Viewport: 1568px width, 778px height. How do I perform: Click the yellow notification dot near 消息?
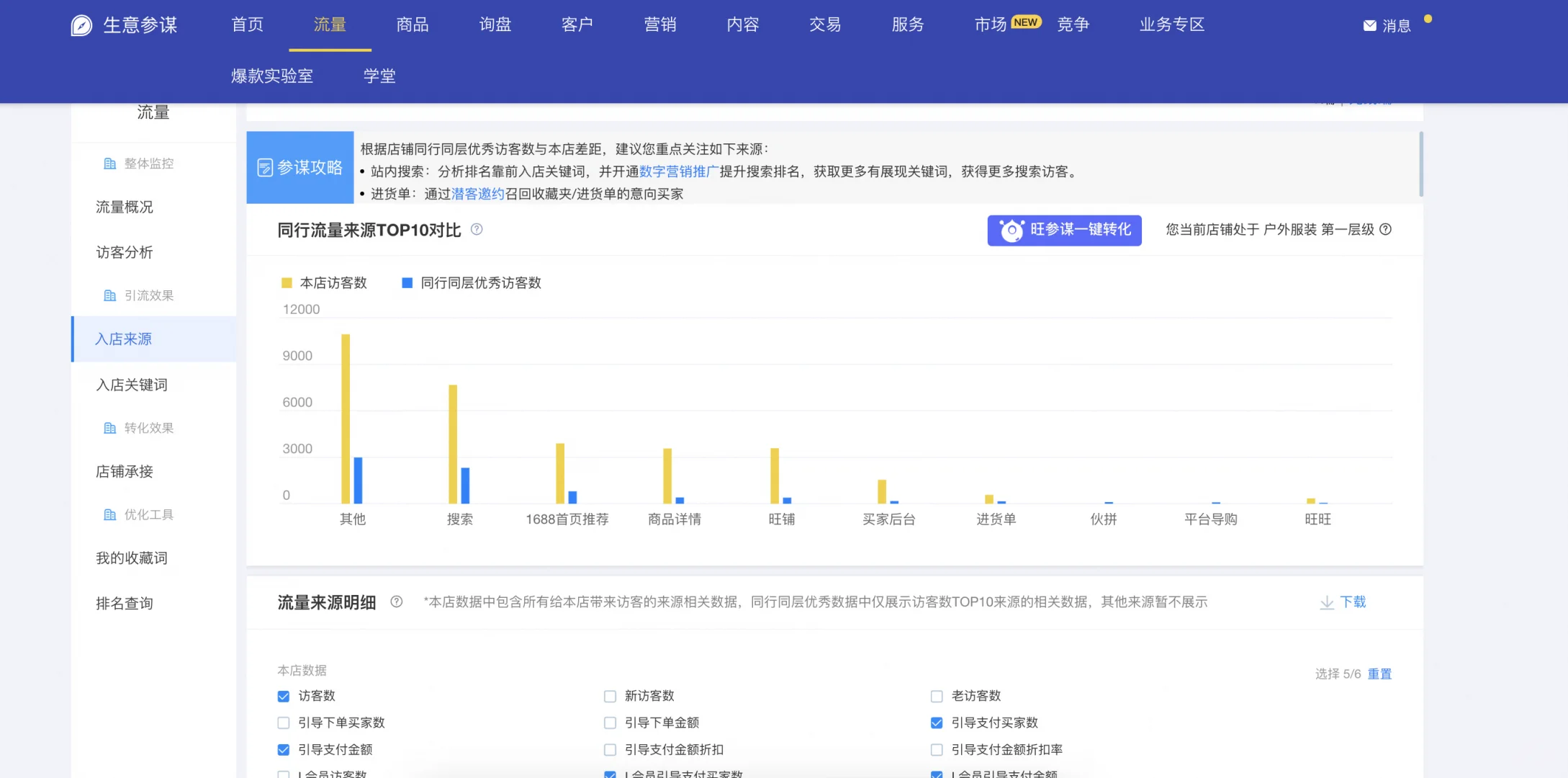point(1428,19)
